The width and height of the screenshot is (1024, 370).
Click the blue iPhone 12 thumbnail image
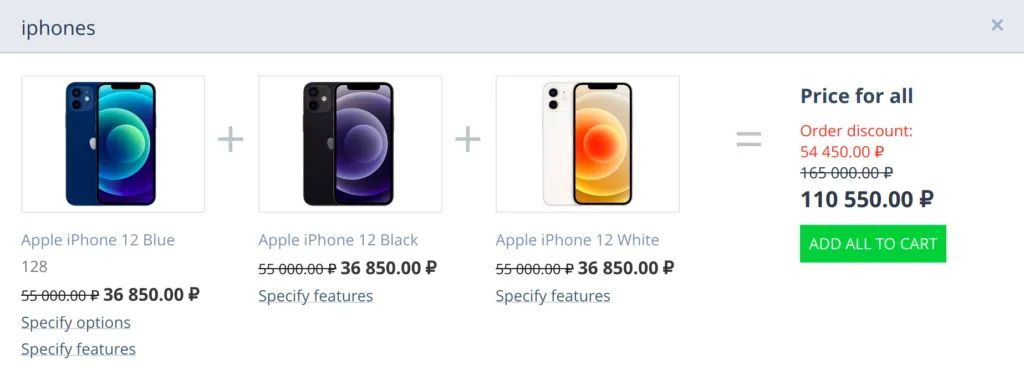pos(113,144)
